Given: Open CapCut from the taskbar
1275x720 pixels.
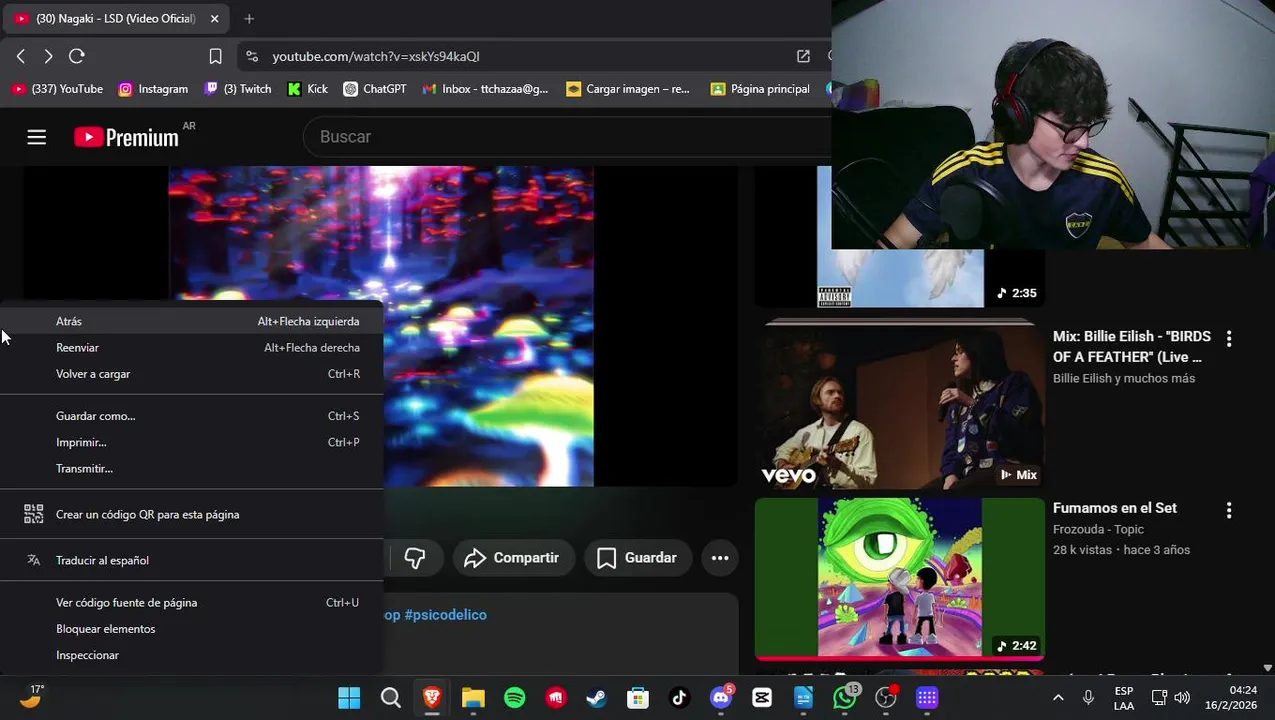Looking at the screenshot, I should click(x=762, y=698).
